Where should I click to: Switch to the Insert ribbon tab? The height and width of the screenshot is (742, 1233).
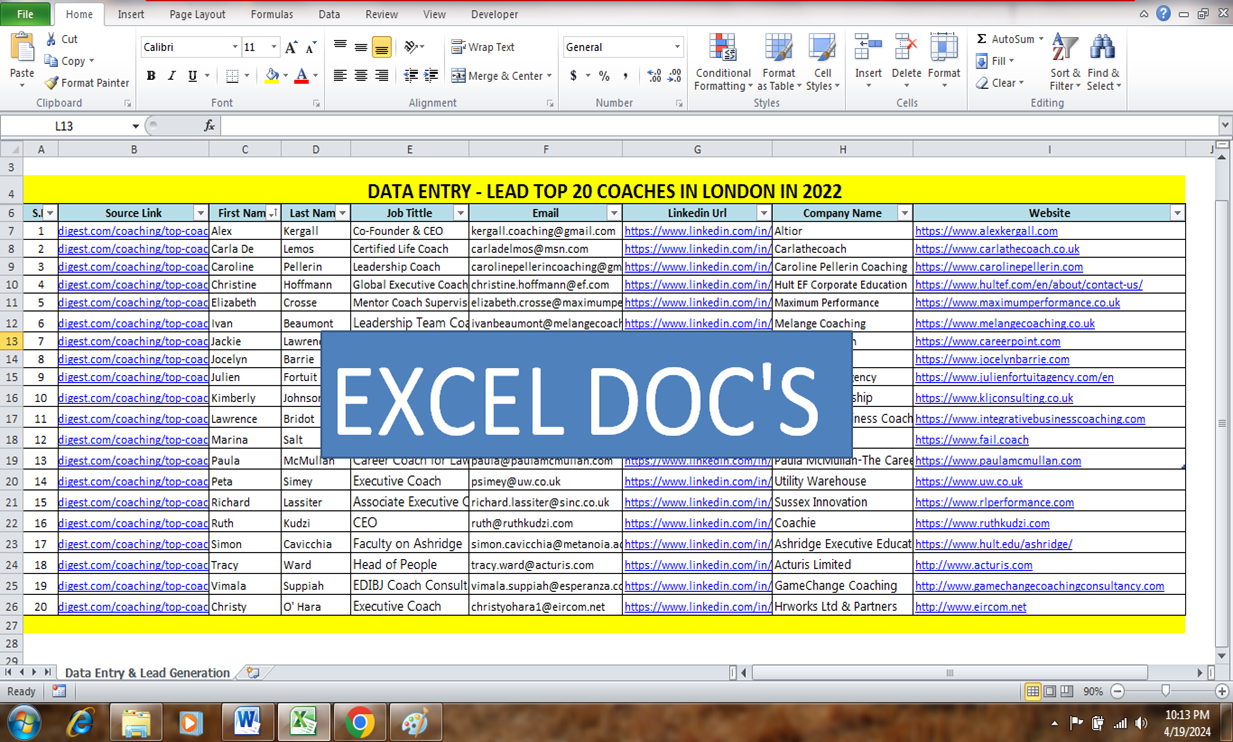pos(131,14)
